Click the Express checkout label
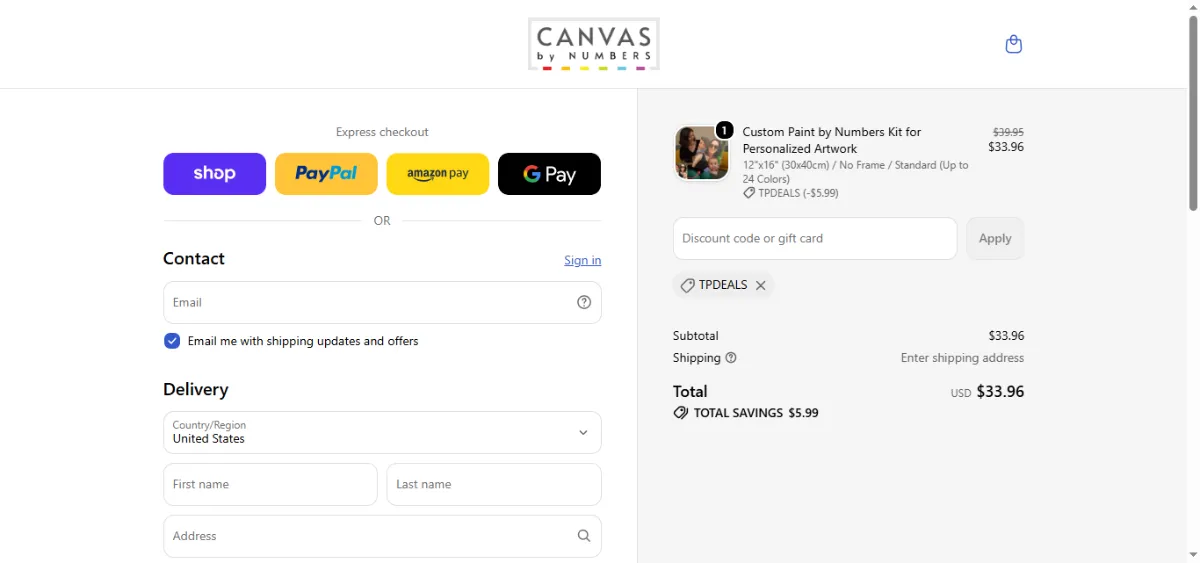 click(382, 132)
